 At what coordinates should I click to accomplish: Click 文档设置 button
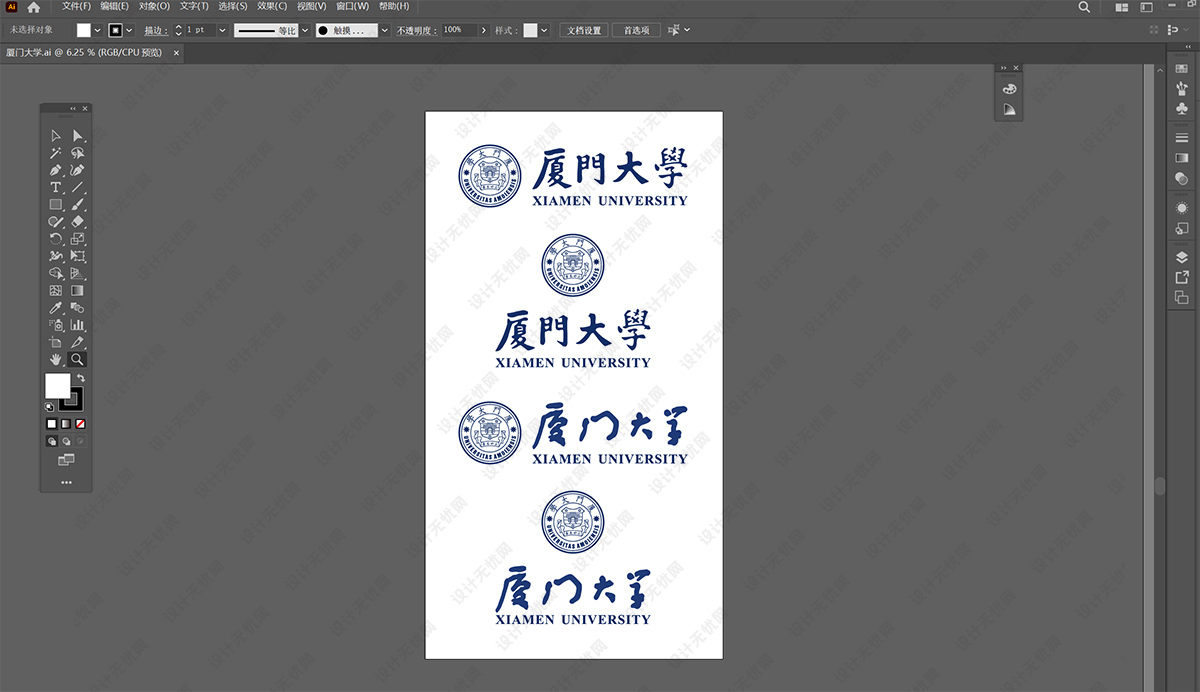point(584,30)
